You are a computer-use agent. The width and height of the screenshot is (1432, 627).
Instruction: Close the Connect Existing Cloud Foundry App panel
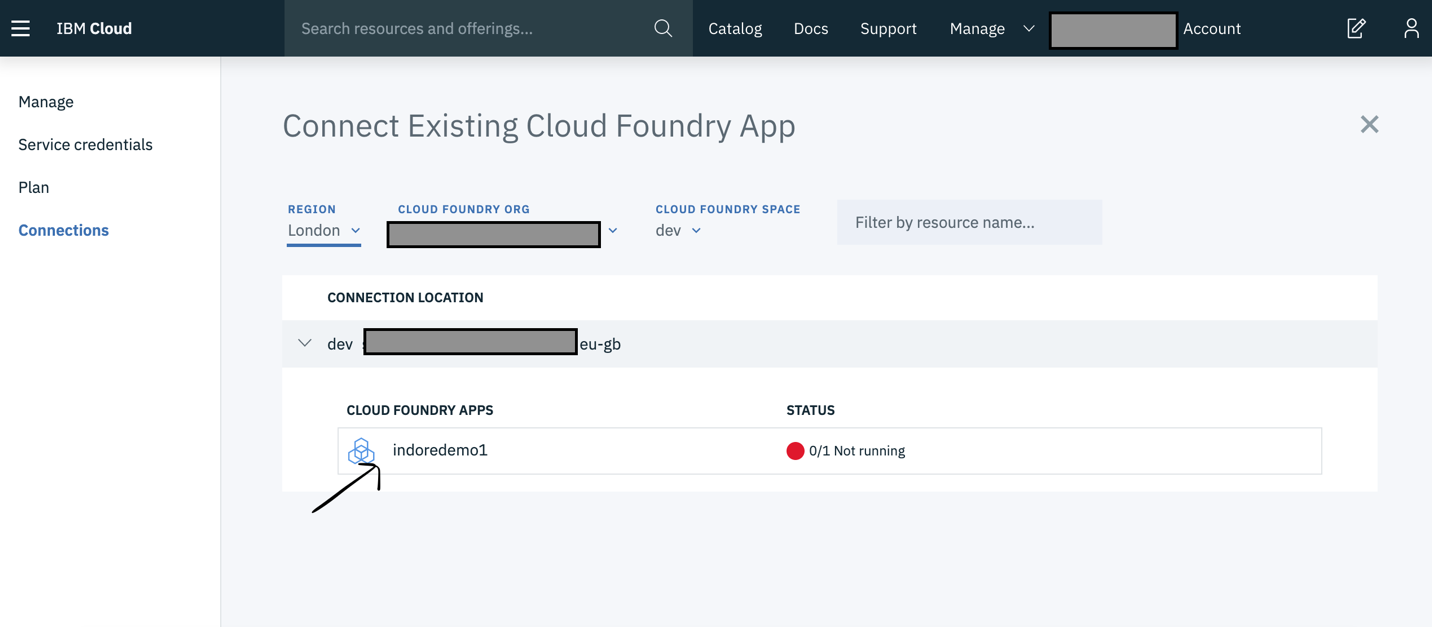[x=1369, y=124]
